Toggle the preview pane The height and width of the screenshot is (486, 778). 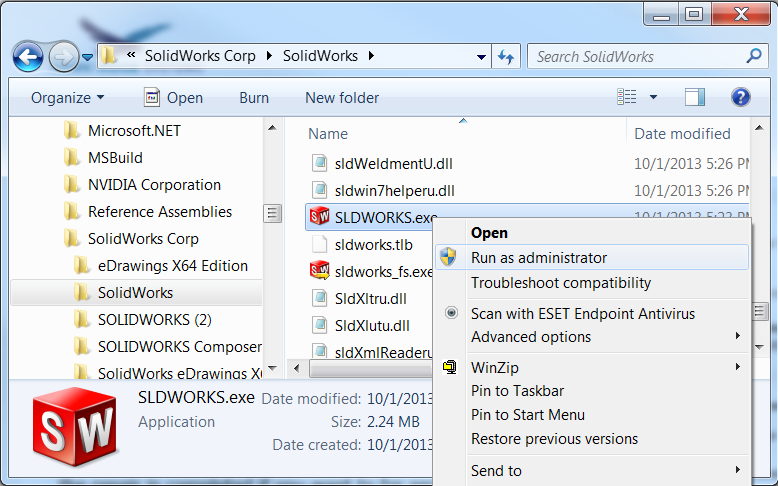pos(695,97)
